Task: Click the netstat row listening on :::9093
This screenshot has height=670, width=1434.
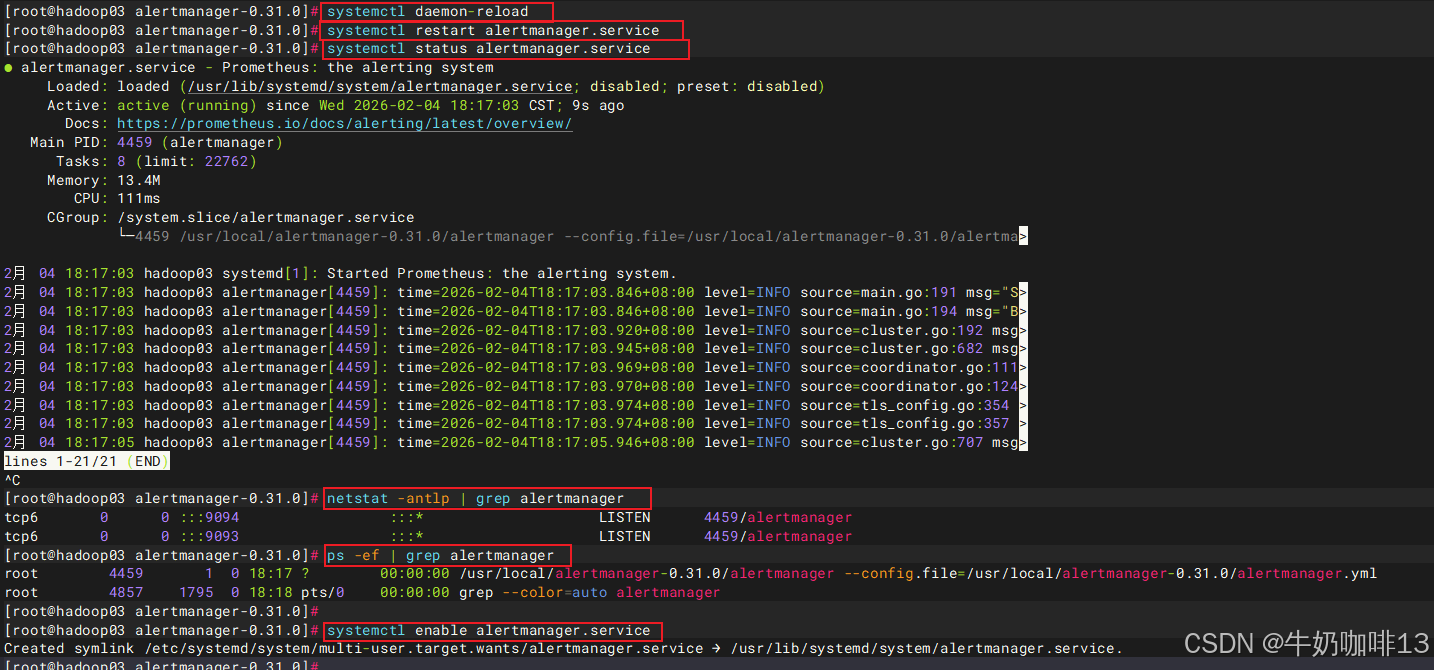Action: tap(428, 536)
